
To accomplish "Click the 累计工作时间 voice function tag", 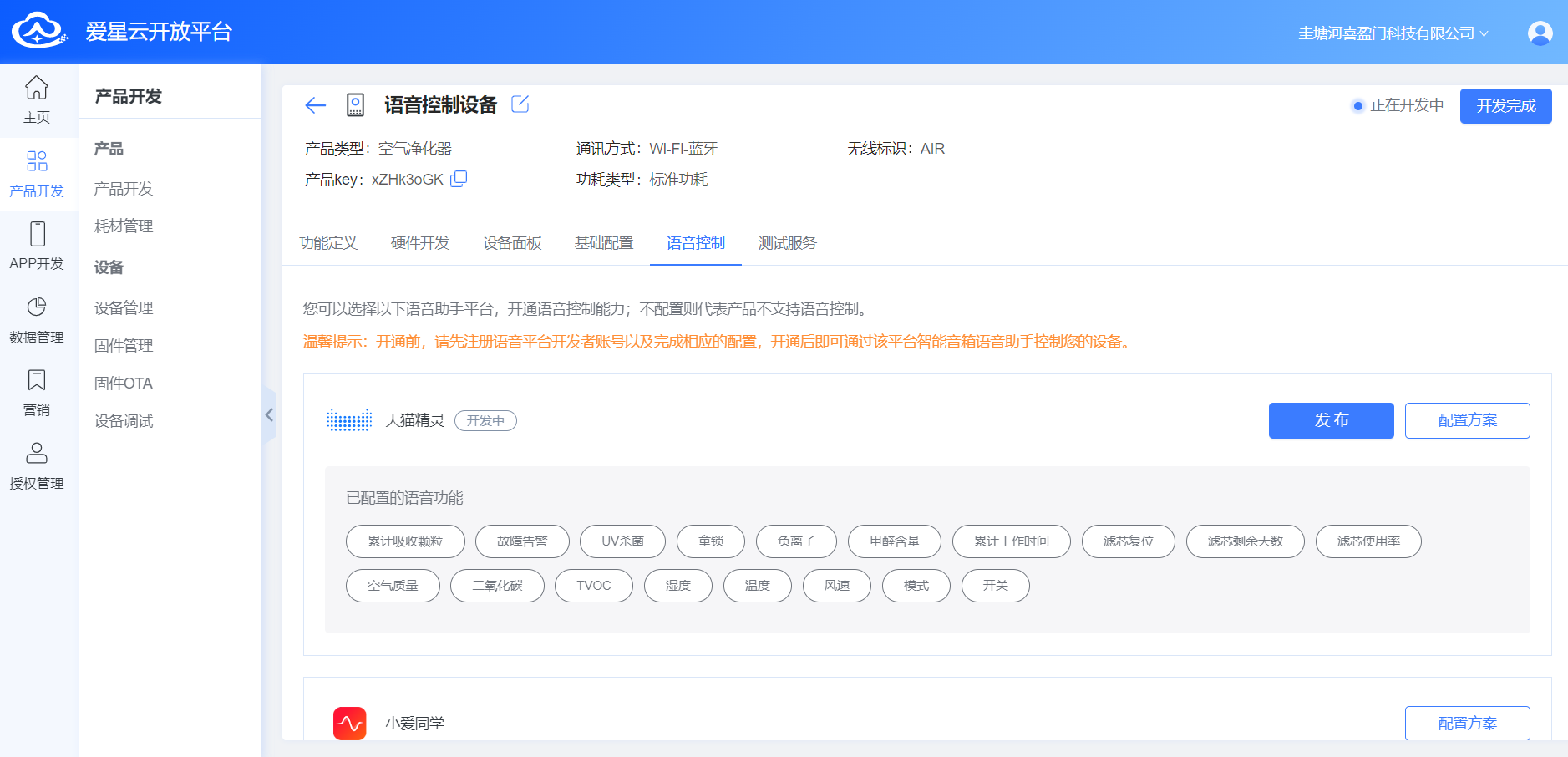I will [x=1012, y=541].
